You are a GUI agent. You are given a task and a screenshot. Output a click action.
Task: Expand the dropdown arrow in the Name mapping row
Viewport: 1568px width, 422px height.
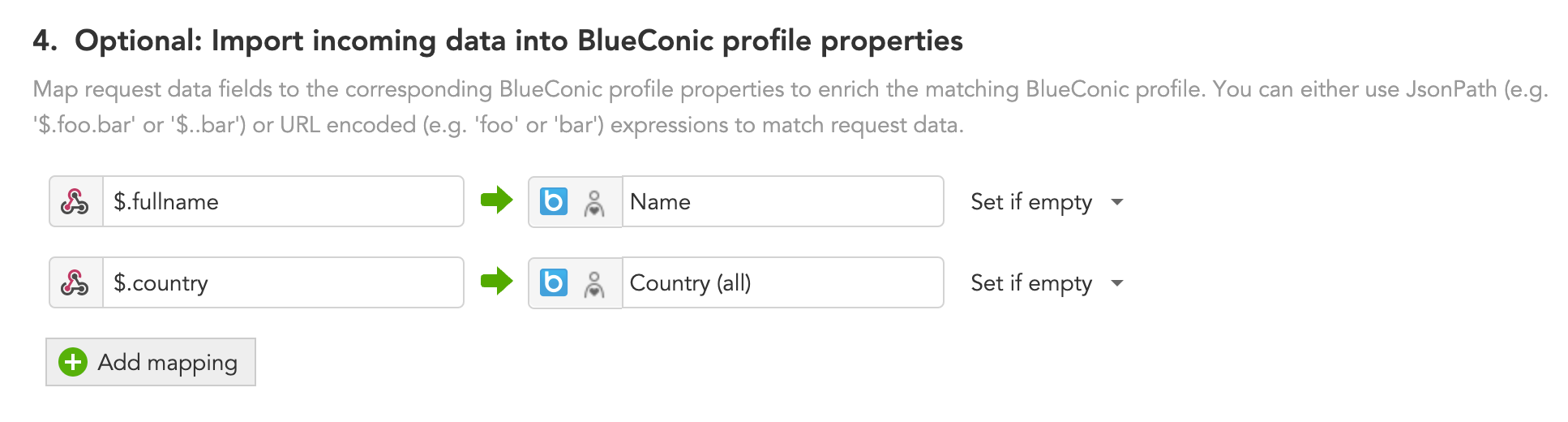1117,202
